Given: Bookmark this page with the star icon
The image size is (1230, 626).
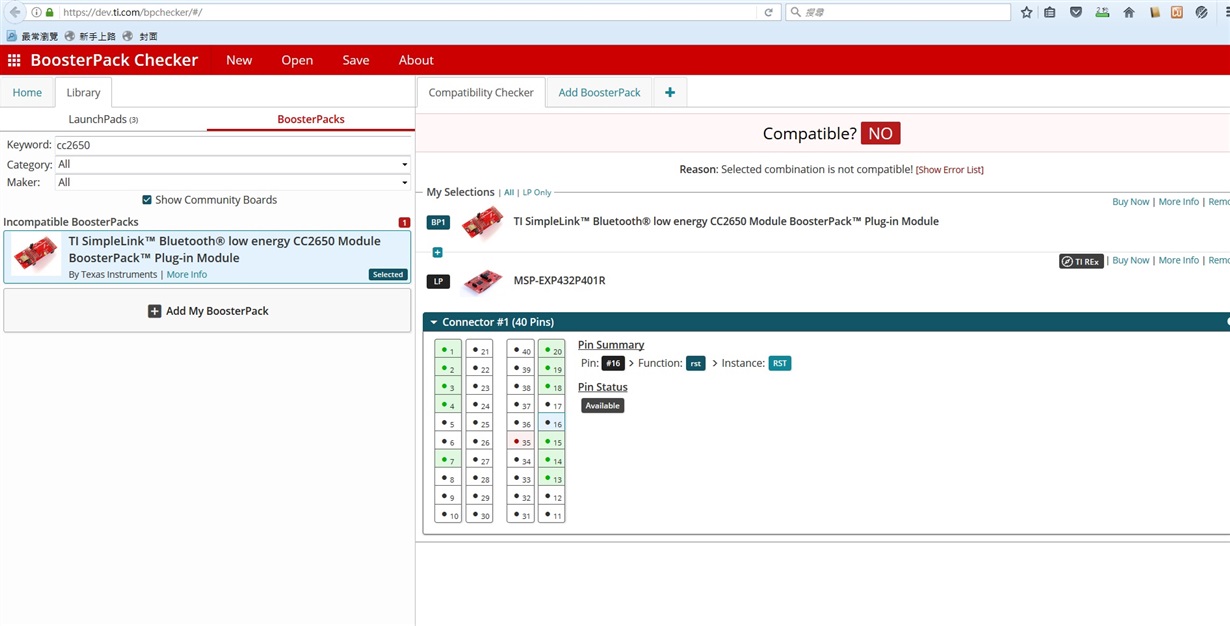Looking at the screenshot, I should point(1026,12).
